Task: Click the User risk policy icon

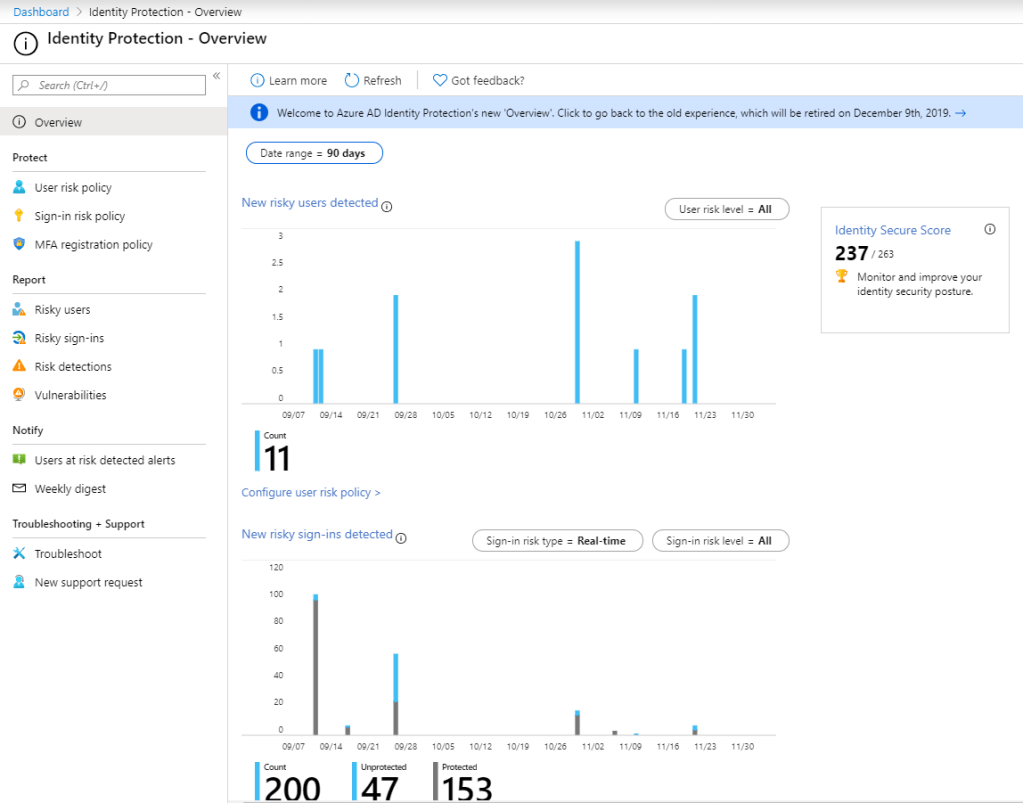Action: coord(19,187)
